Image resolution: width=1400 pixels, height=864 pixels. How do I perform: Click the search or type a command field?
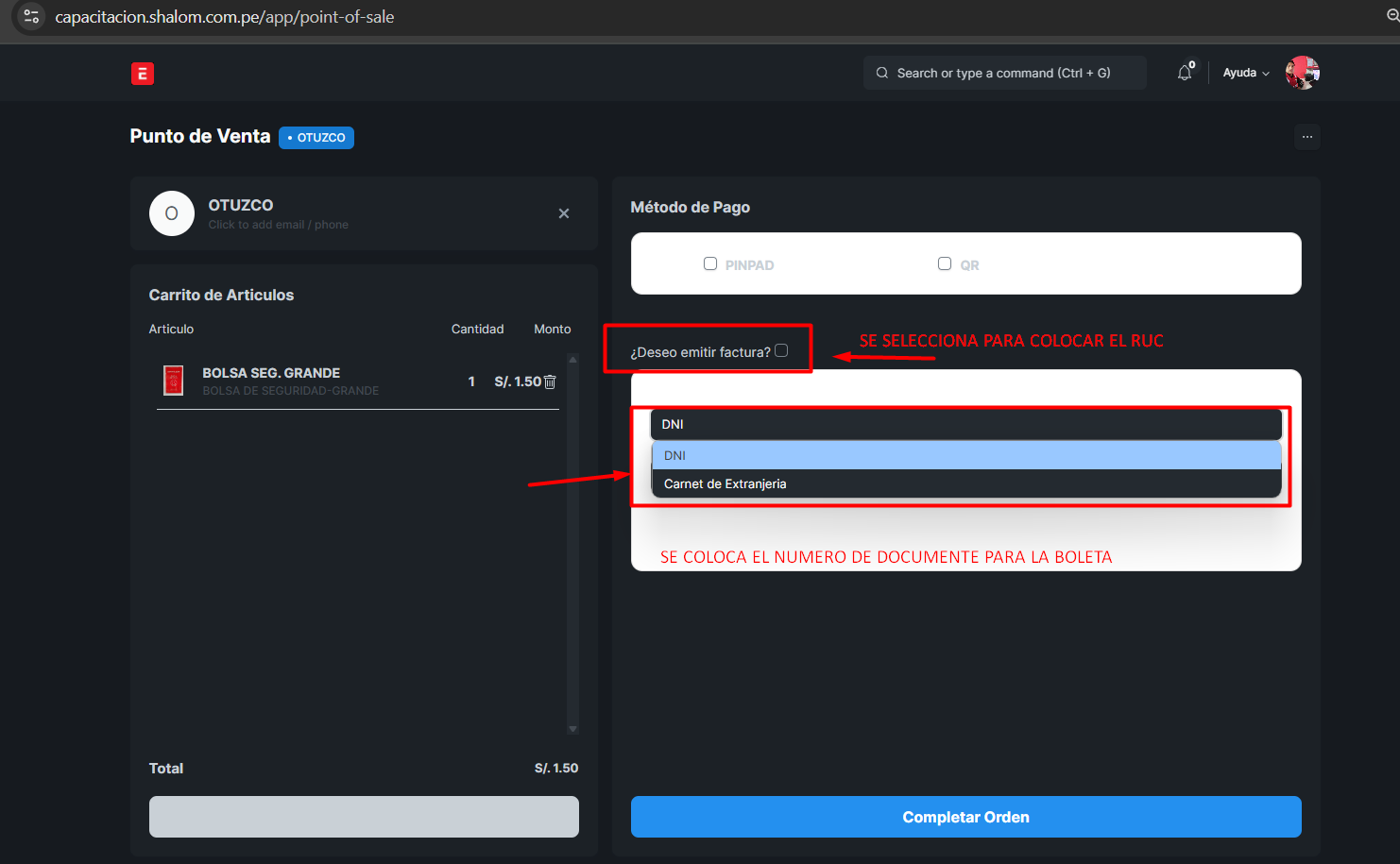tap(1004, 73)
